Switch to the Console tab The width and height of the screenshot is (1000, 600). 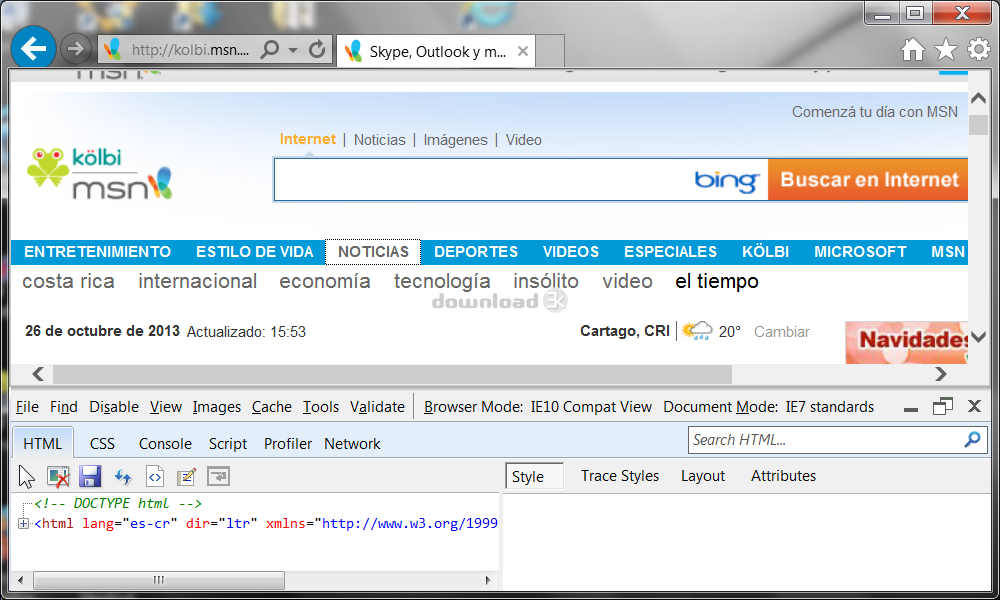[x=165, y=444]
